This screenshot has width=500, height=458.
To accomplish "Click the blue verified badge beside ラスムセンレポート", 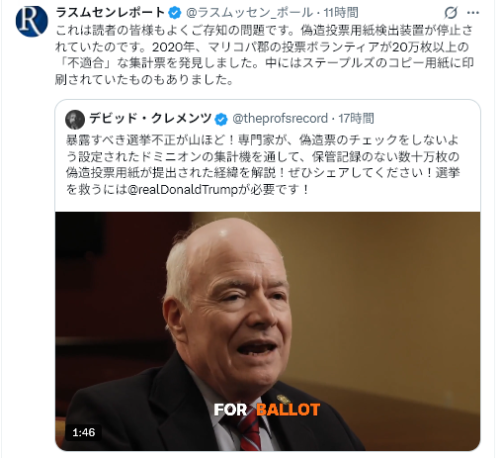I will [x=175, y=13].
